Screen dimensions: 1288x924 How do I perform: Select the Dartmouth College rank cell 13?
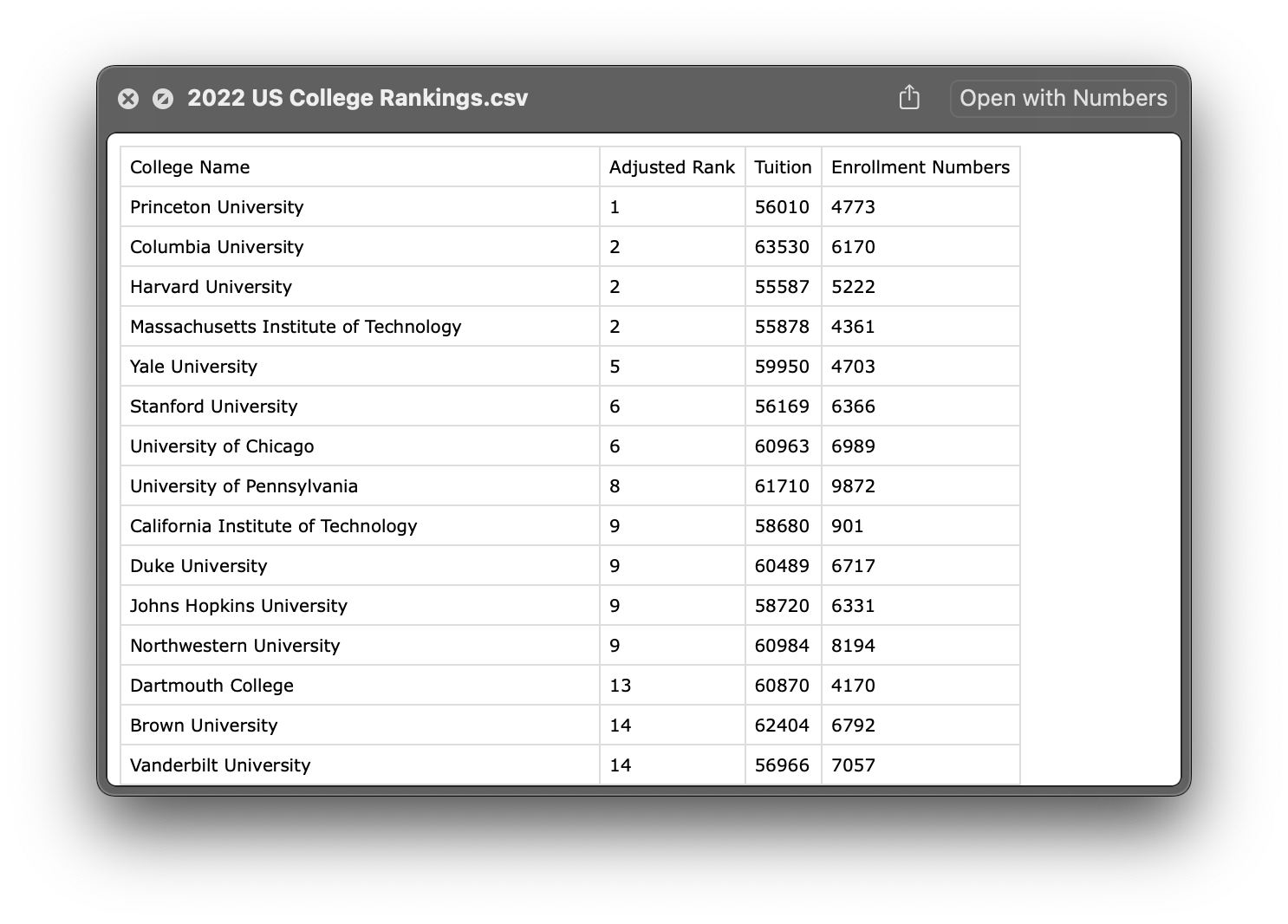point(621,686)
